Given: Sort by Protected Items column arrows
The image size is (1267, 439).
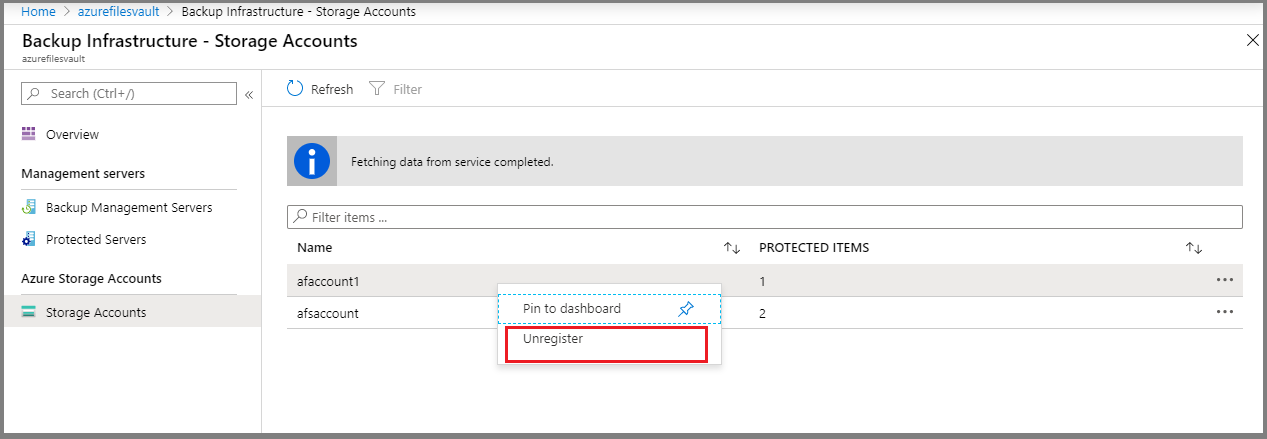Looking at the screenshot, I should [1193, 248].
